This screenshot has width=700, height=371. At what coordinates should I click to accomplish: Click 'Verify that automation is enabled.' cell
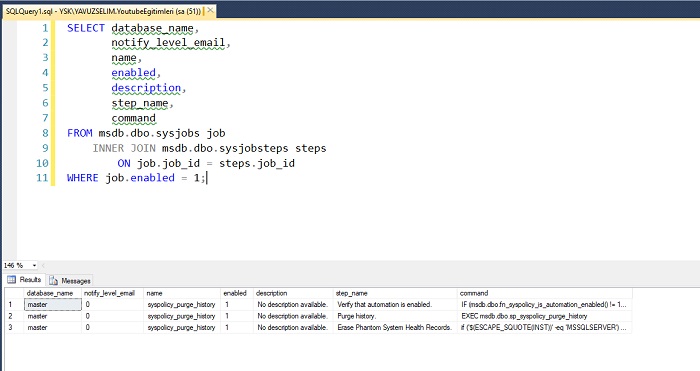[x=395, y=304]
